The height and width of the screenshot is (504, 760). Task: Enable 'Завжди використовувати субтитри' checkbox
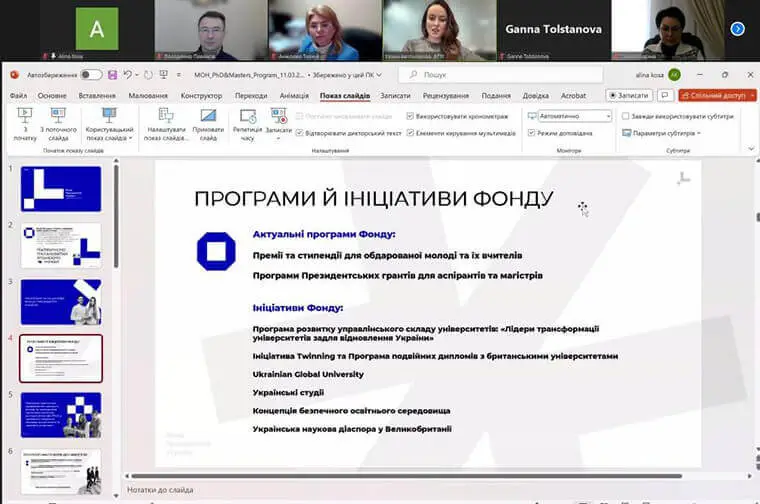tap(625, 117)
